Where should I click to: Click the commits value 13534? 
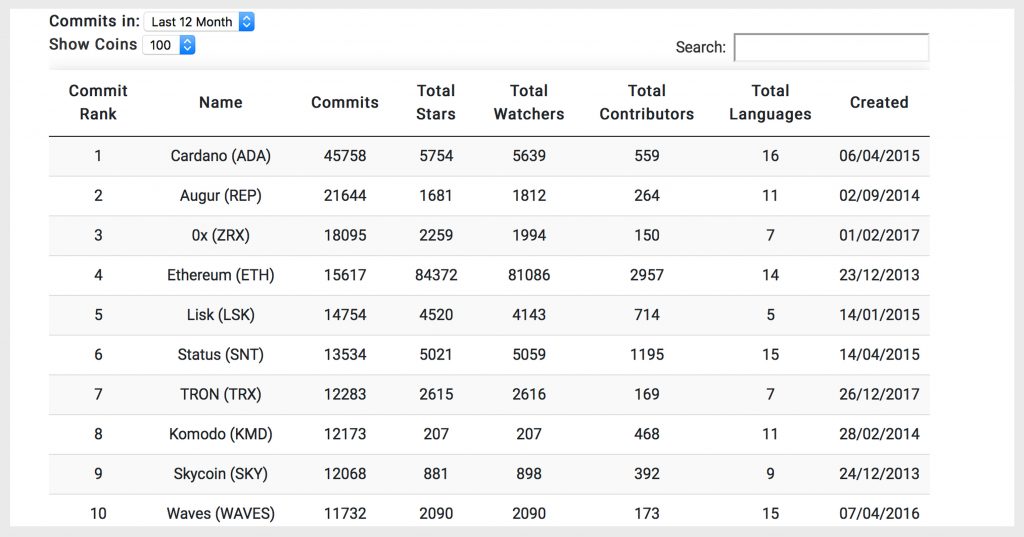pos(345,355)
